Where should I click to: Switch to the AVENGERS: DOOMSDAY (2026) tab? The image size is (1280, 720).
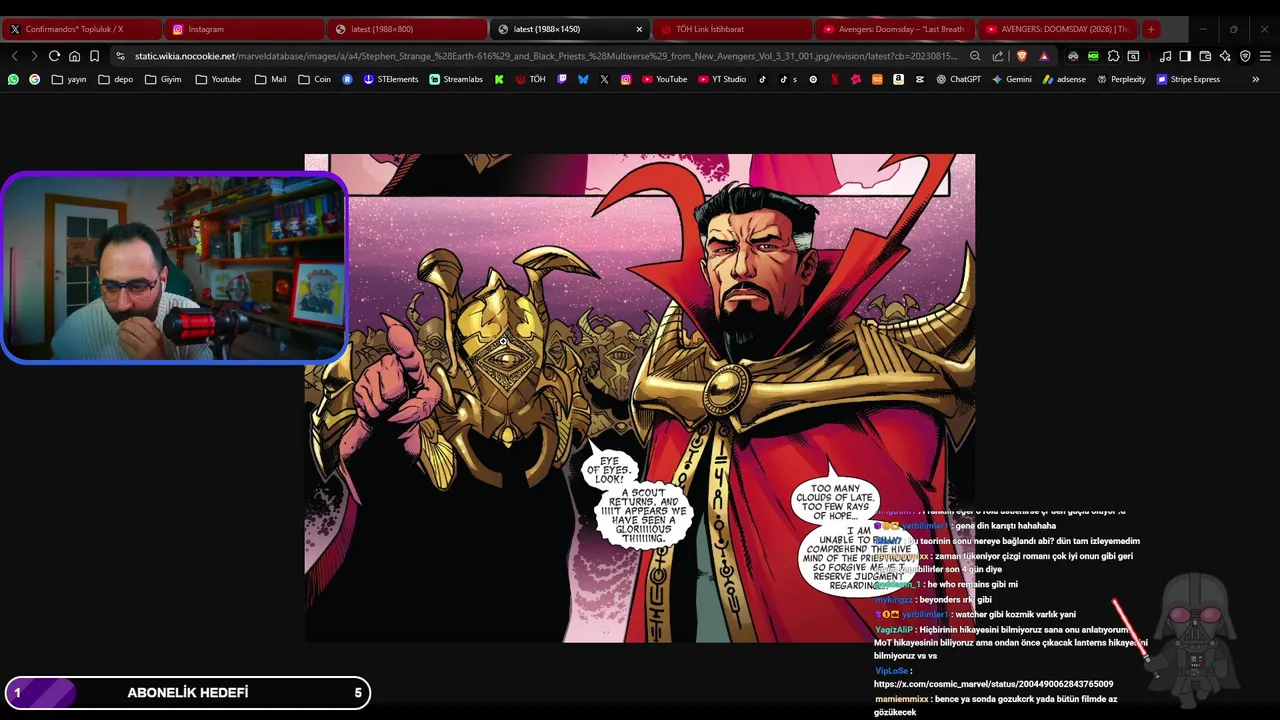(1057, 29)
